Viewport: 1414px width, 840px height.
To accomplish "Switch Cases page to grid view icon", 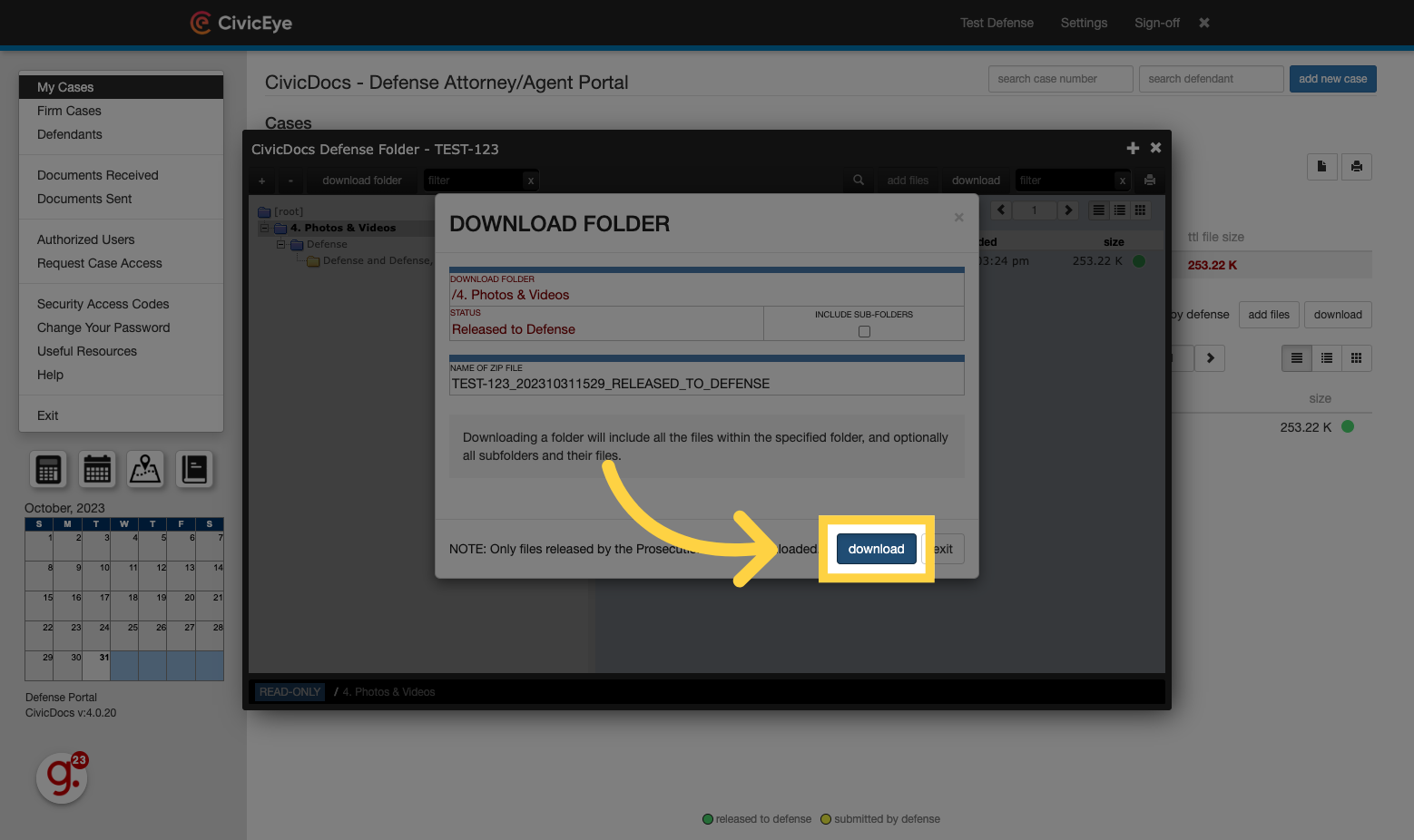I will click(1356, 358).
